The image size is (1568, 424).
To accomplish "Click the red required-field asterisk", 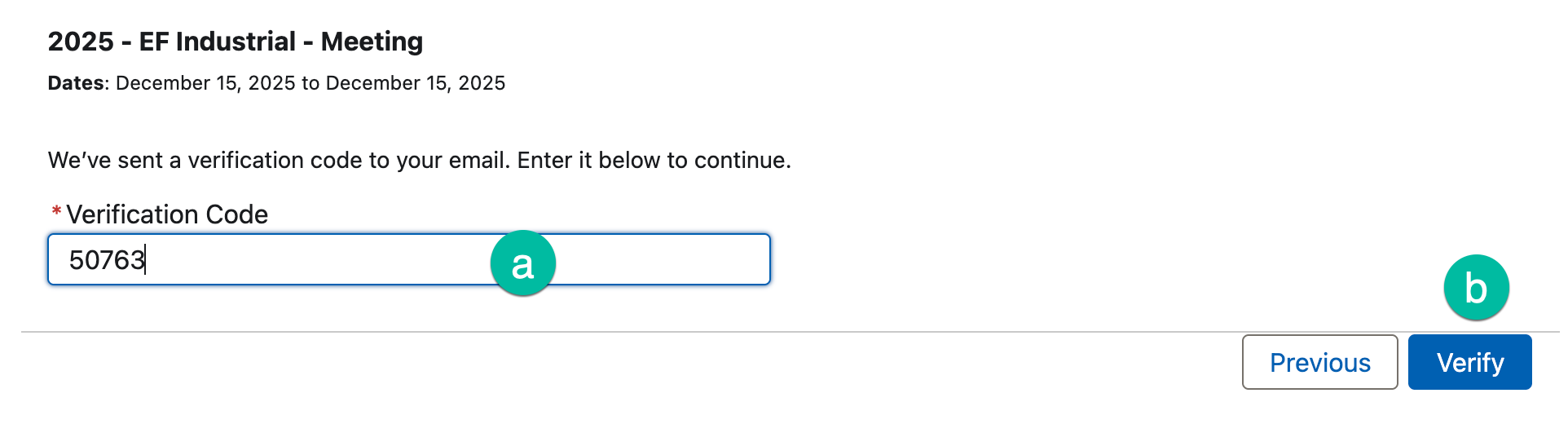I will [x=56, y=213].
